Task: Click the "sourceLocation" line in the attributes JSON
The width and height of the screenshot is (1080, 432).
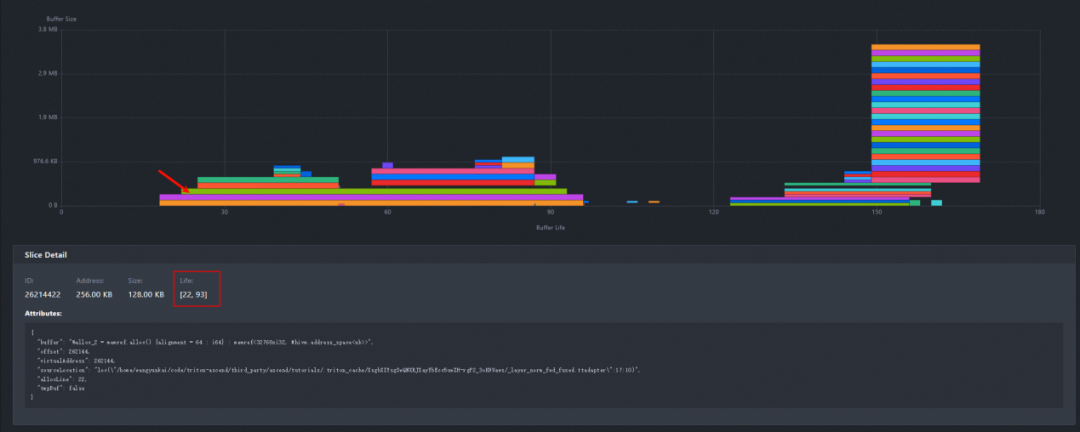Action: 338,370
